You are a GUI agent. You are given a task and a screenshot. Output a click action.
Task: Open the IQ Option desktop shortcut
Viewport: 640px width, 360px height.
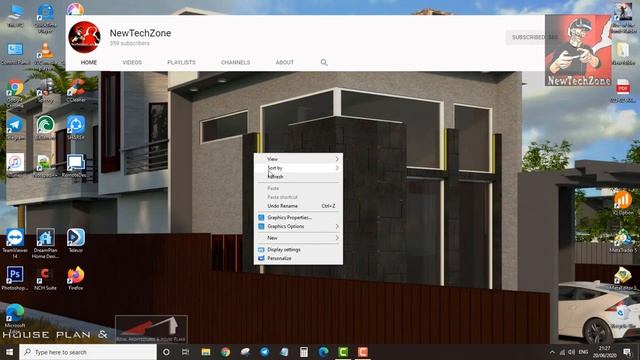[x=623, y=203]
